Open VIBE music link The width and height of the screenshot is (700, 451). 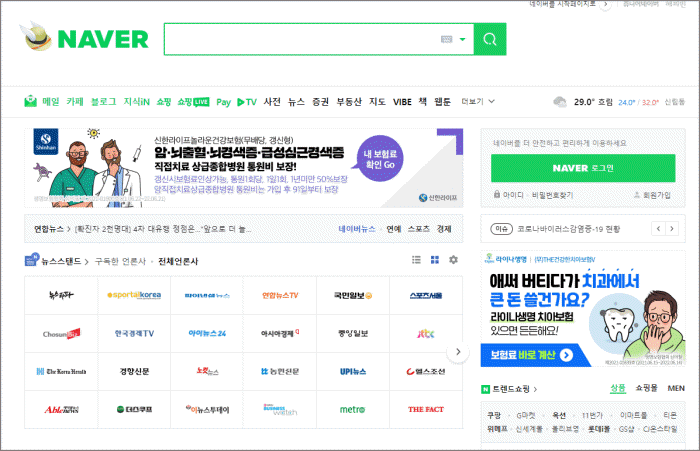point(402,102)
